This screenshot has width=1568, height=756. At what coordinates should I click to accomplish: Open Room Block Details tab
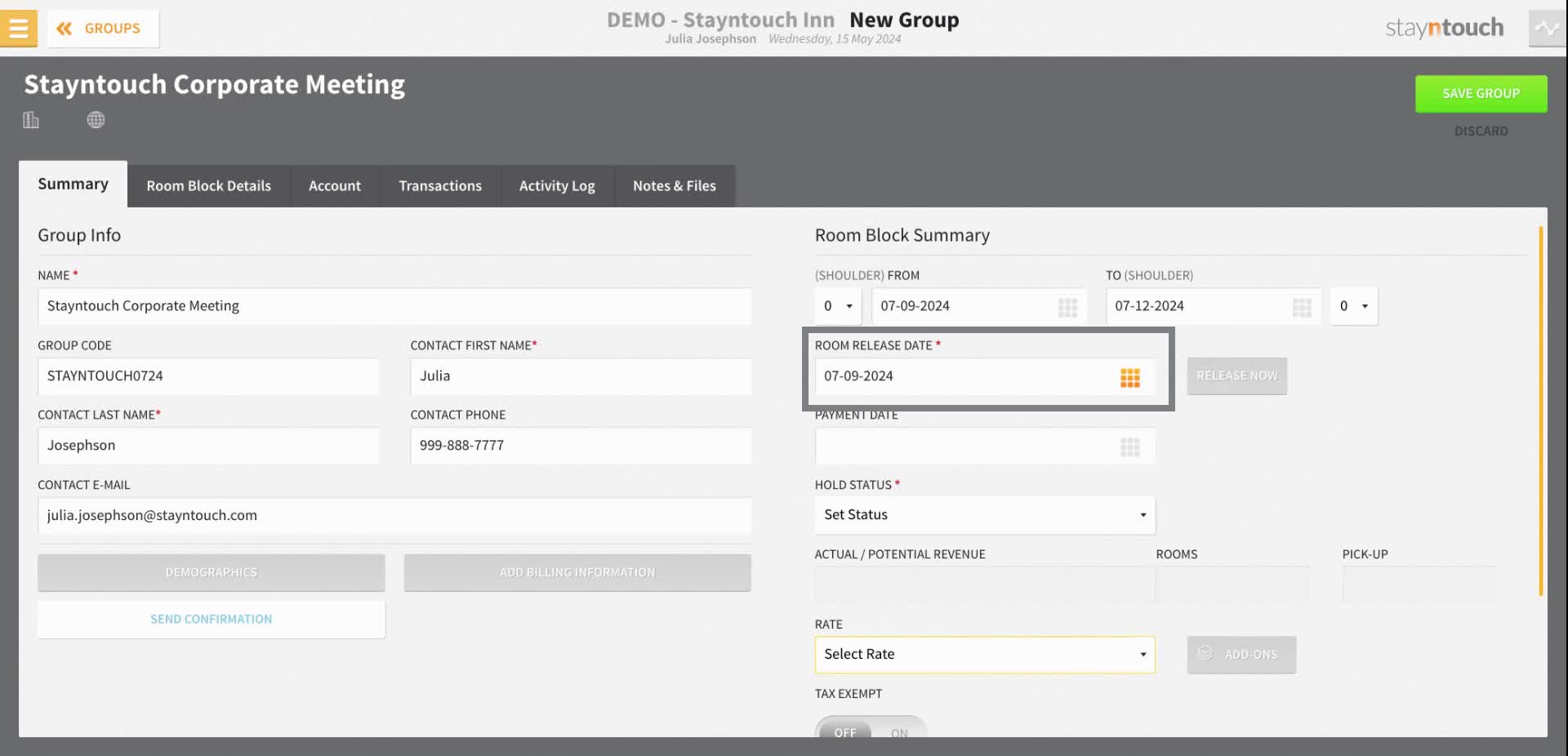click(208, 186)
